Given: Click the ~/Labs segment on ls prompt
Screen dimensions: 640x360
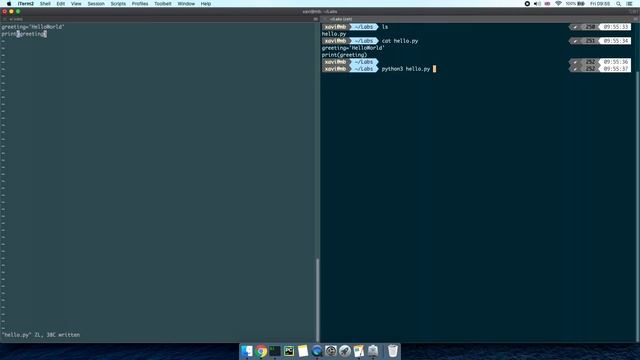Looking at the screenshot, I should click(x=363, y=27).
